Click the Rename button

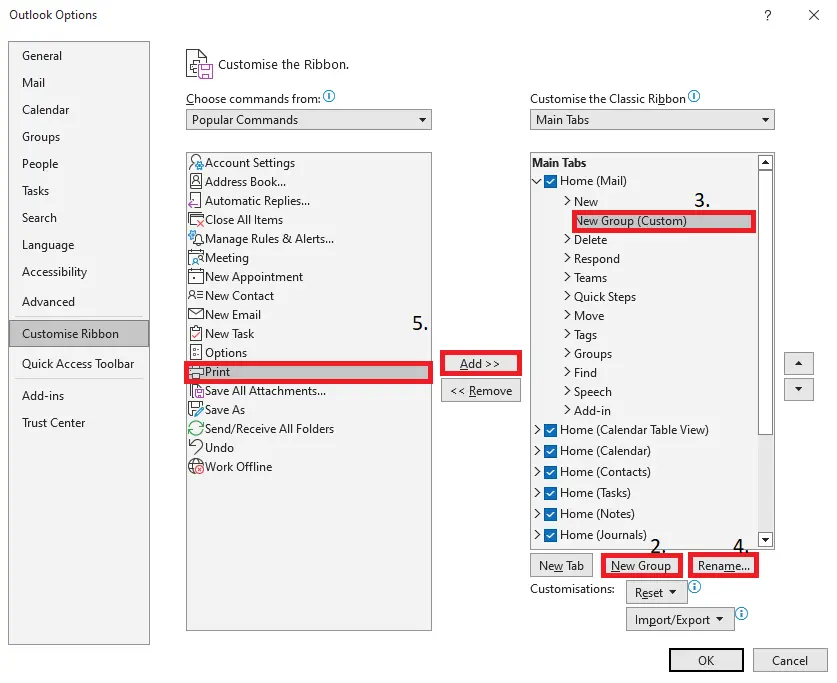(x=722, y=565)
